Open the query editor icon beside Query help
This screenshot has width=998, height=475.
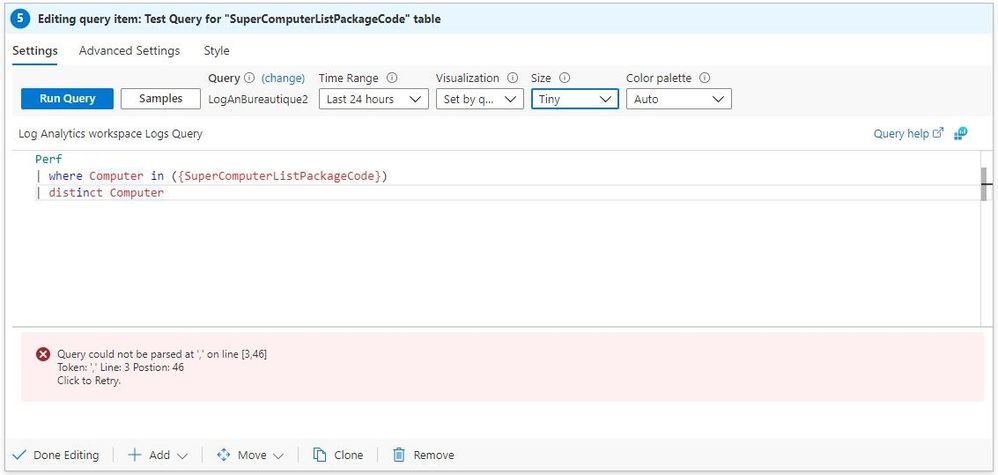coord(961,134)
